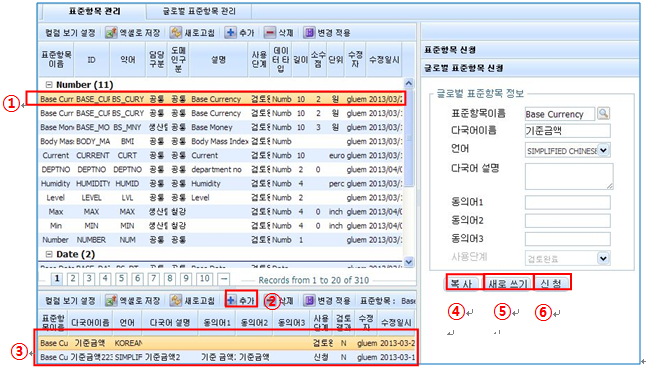
Task: Click red minus 삭제 icon in standard item grid toolbar
Action: click(269, 33)
